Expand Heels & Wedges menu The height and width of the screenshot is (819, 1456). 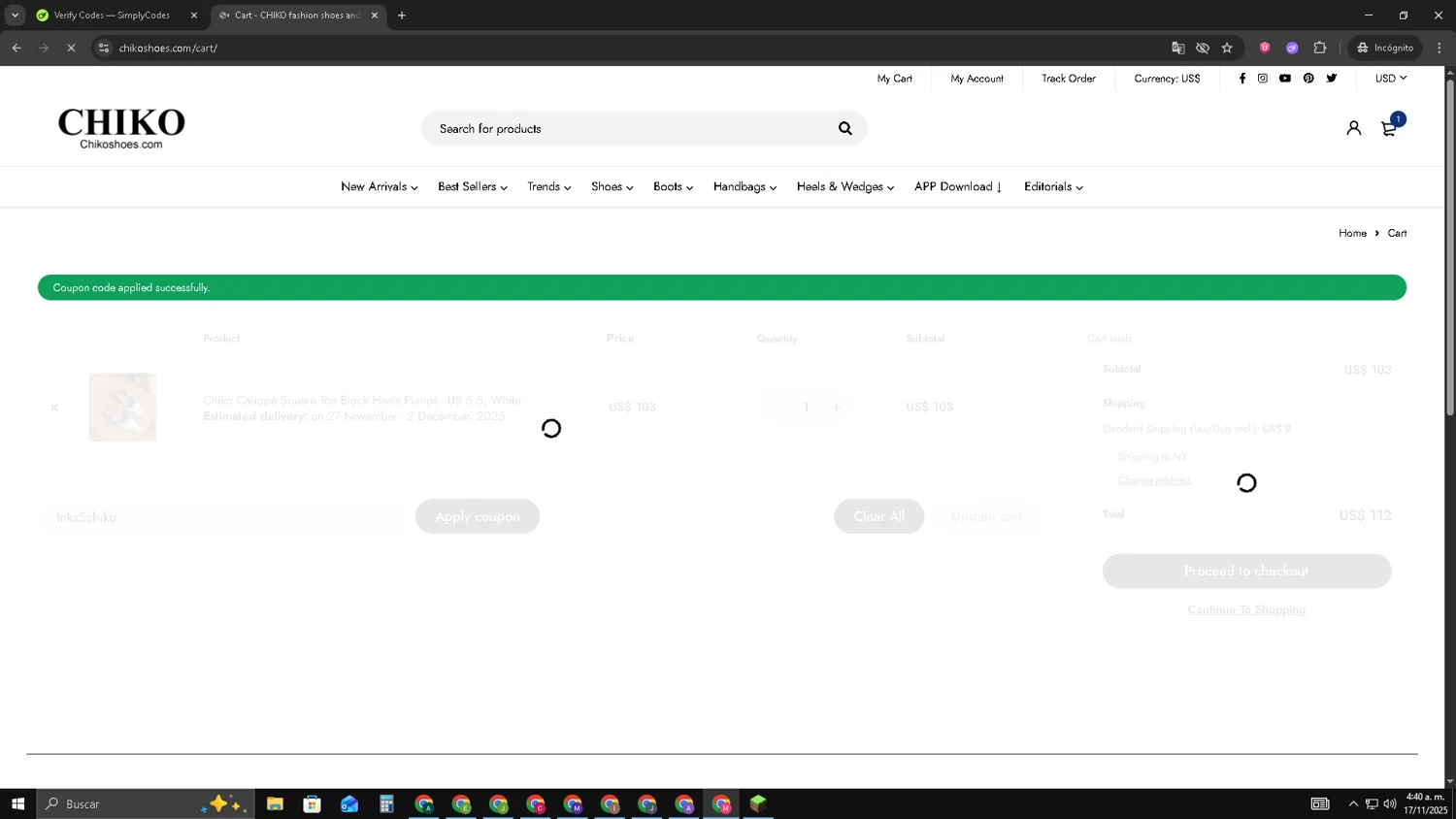845,186
